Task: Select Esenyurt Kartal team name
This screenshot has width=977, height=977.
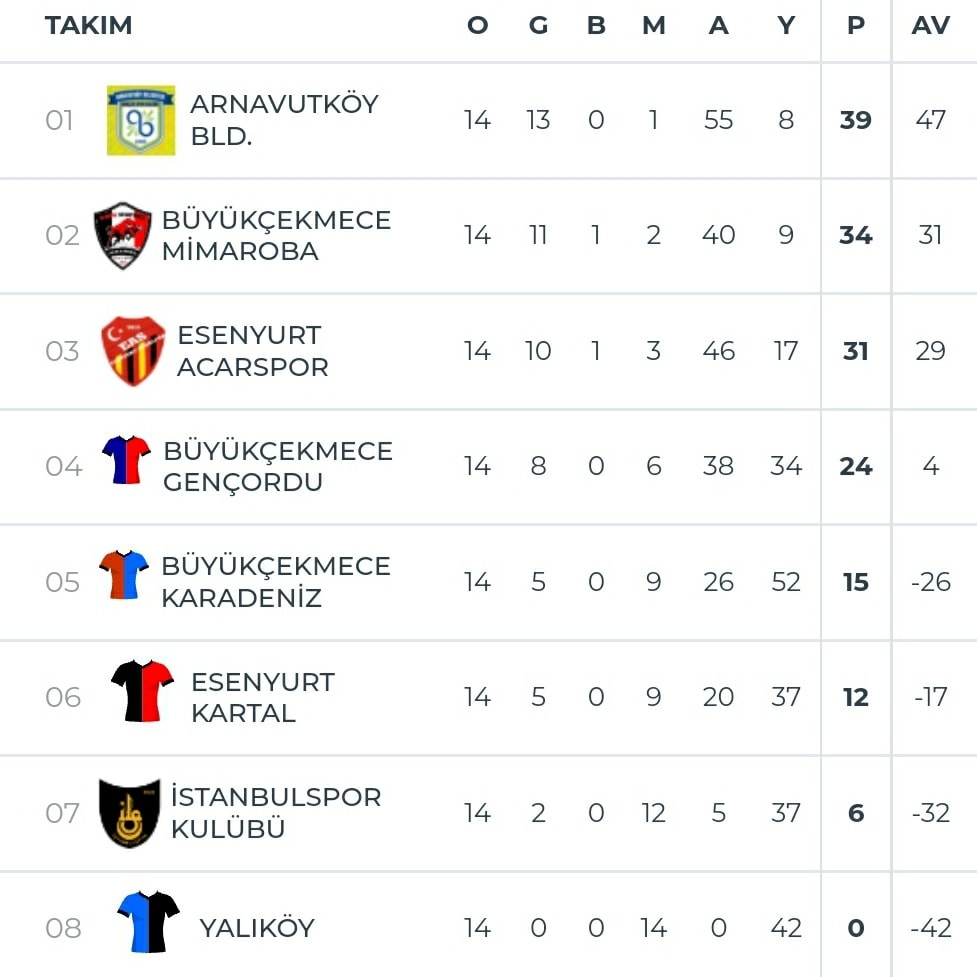Action: tap(263, 697)
